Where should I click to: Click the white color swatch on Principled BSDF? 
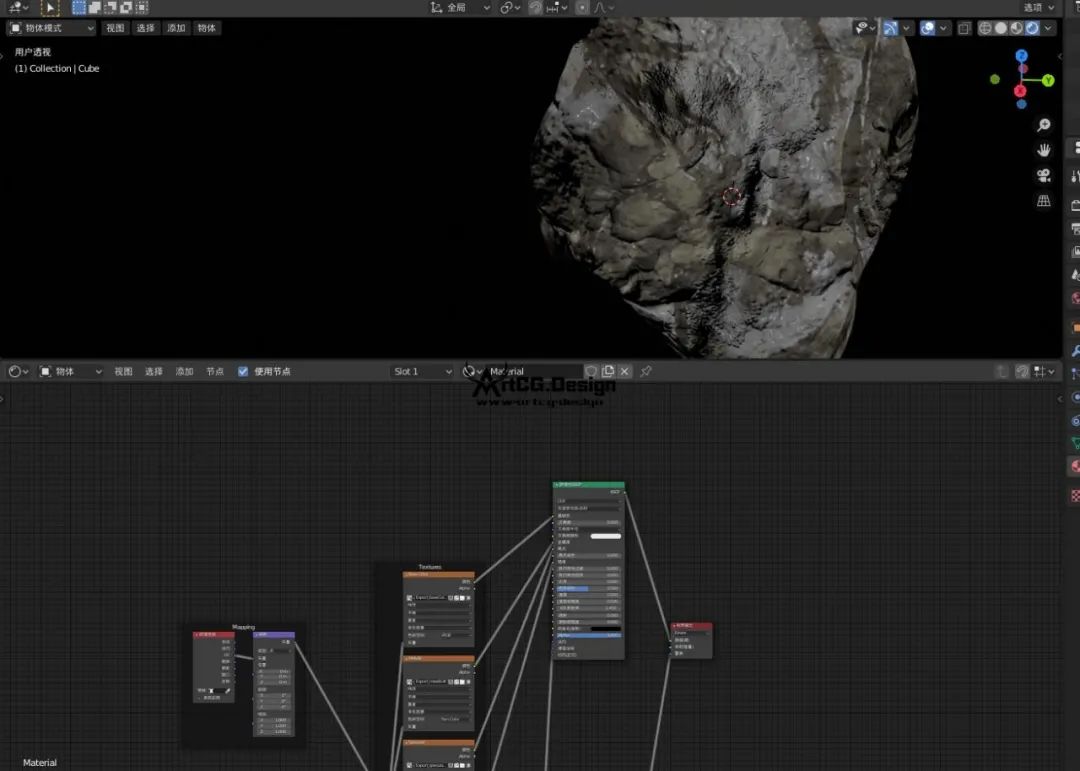click(605, 536)
